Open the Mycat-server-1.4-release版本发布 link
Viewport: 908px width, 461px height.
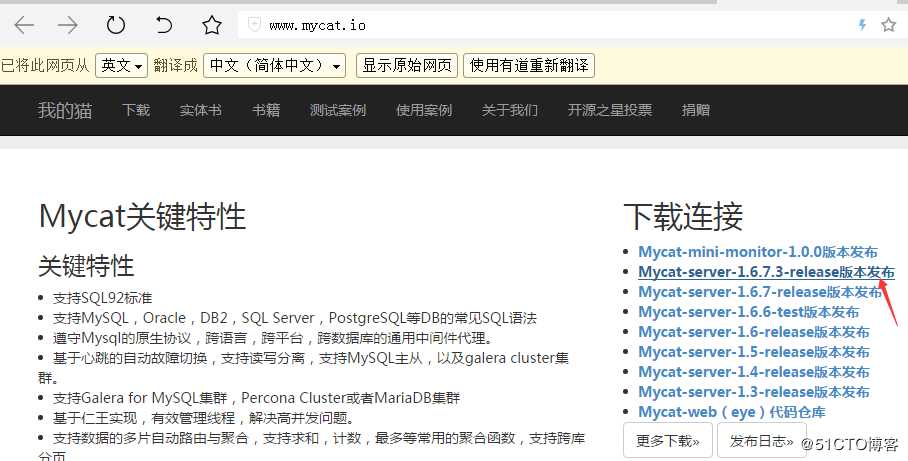point(753,372)
